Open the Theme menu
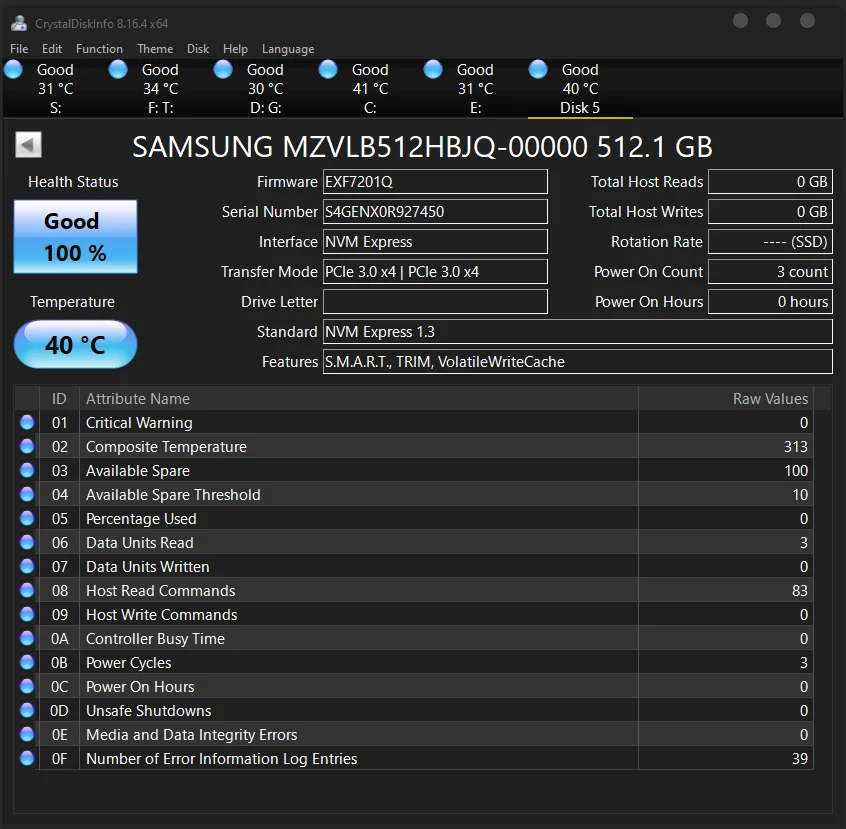This screenshot has height=829, width=846. tap(155, 49)
